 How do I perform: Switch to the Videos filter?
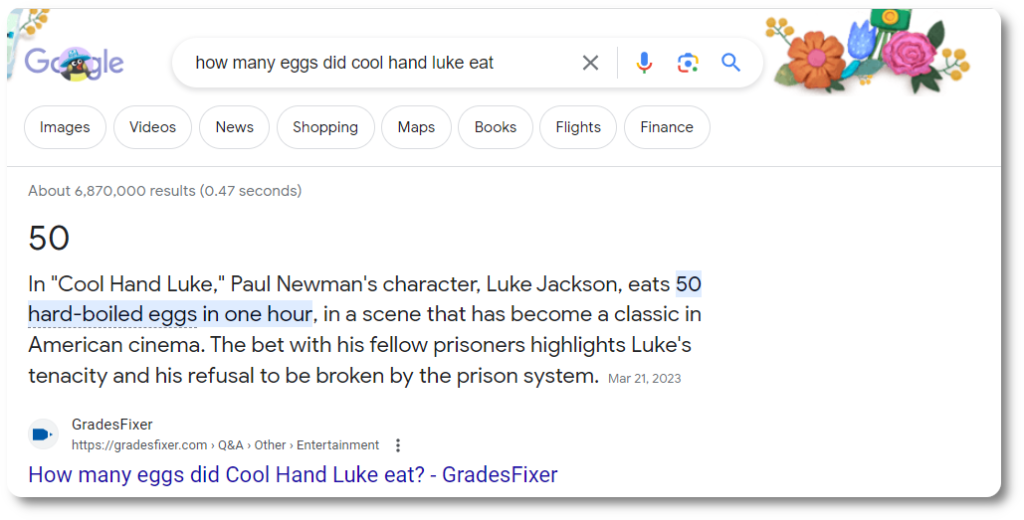pyautogui.click(x=152, y=127)
